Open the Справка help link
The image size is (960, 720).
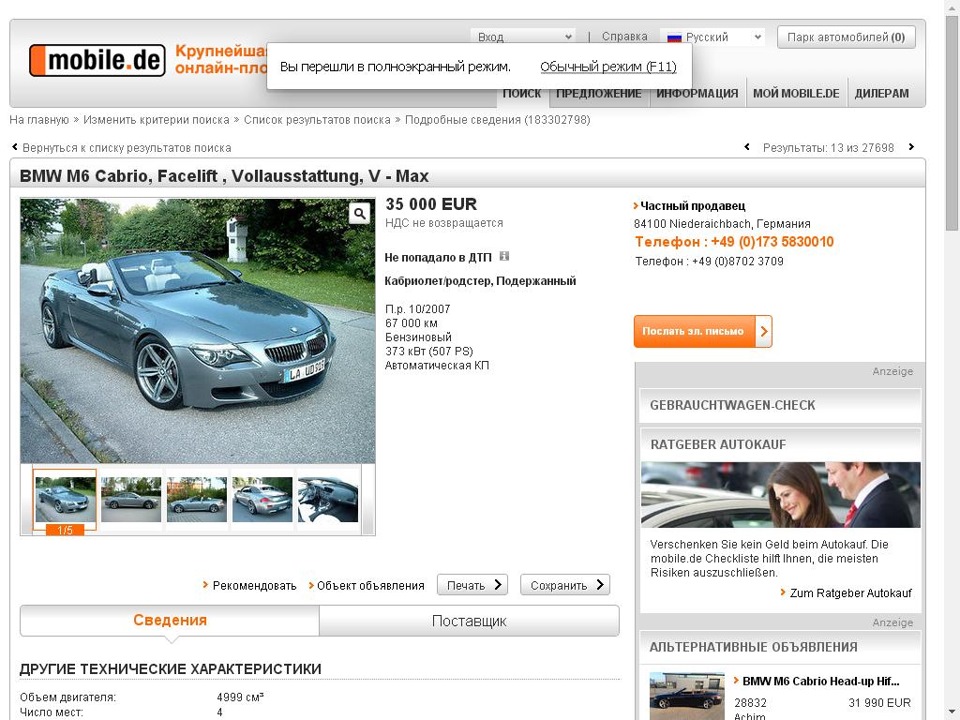pos(624,37)
